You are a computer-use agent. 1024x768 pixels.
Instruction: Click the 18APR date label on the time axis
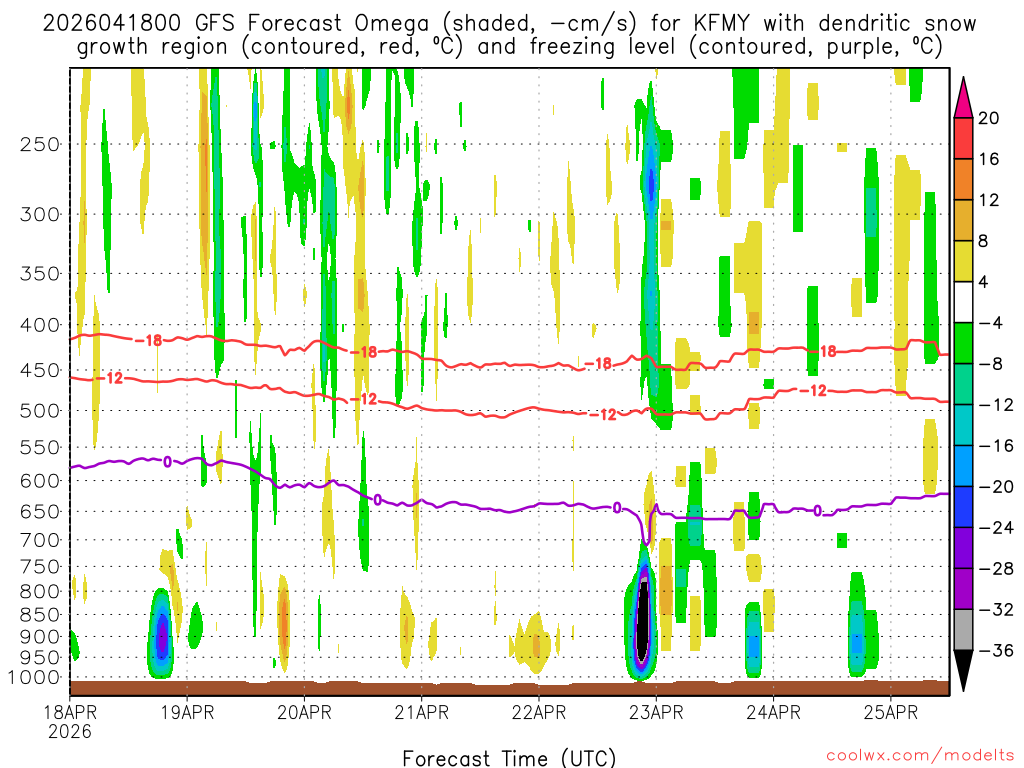pos(69,713)
